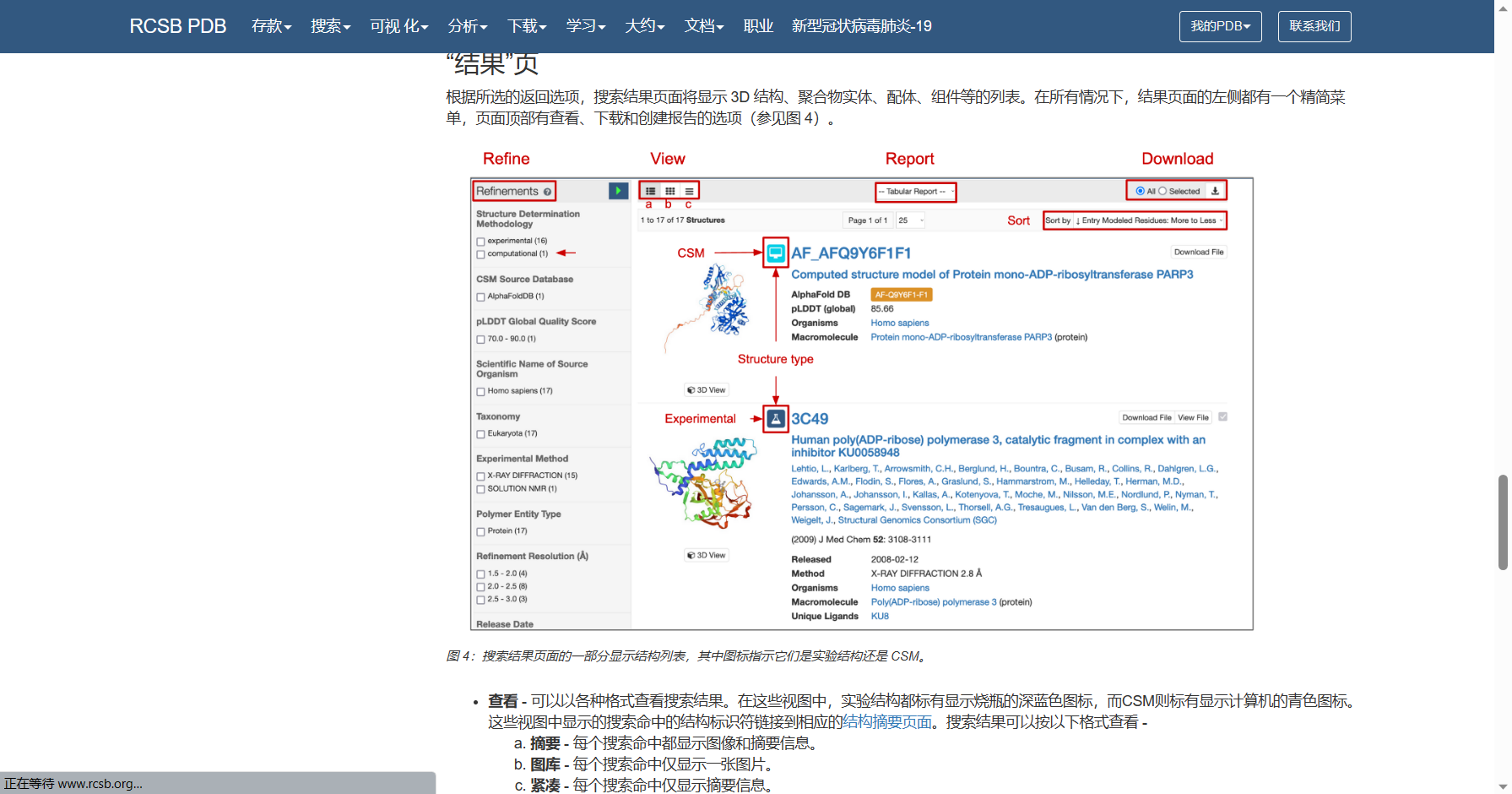Tick the X-RAY DIFFRACTION (15) checkbox
The image size is (1512, 794).
pos(480,476)
